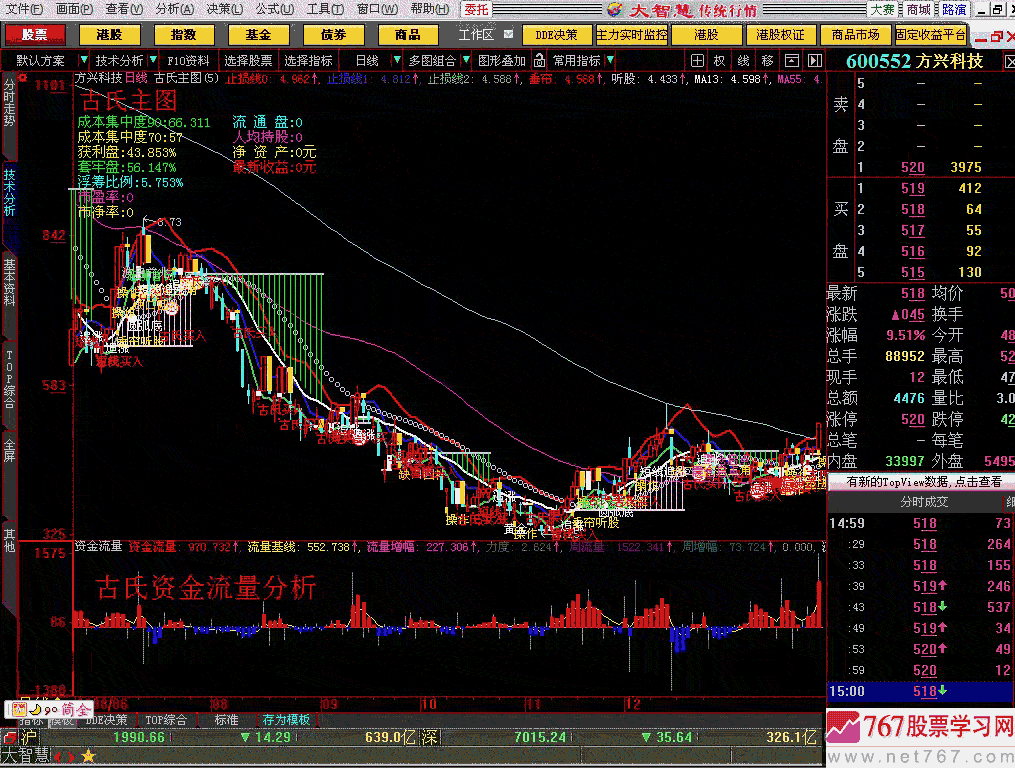Select the yellow 港股 button beside 股票
This screenshot has width=1015, height=768.
(109, 34)
